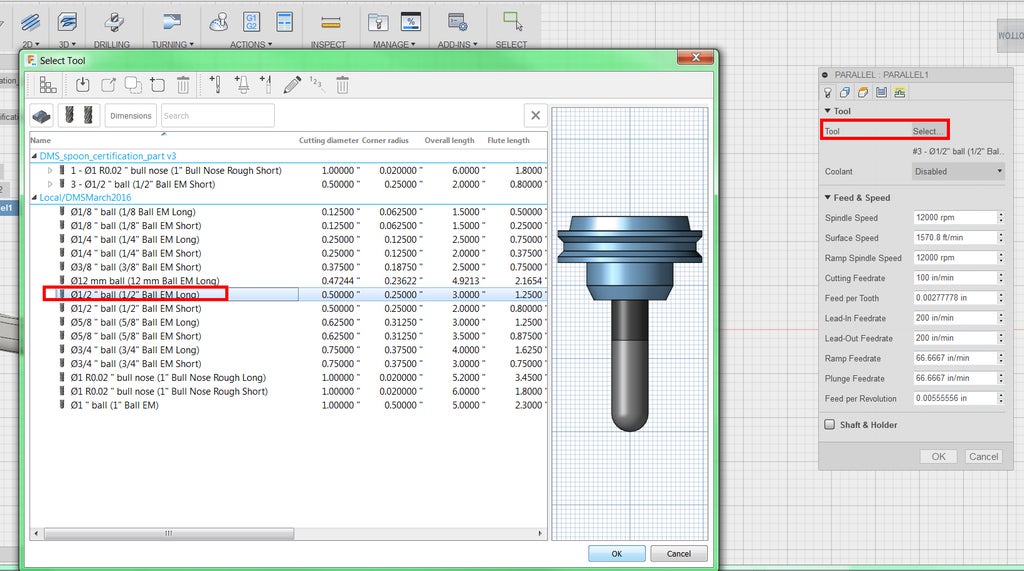Image resolution: width=1024 pixels, height=571 pixels.
Task: Click the Search field in Select Tool dialog
Action: click(217, 116)
